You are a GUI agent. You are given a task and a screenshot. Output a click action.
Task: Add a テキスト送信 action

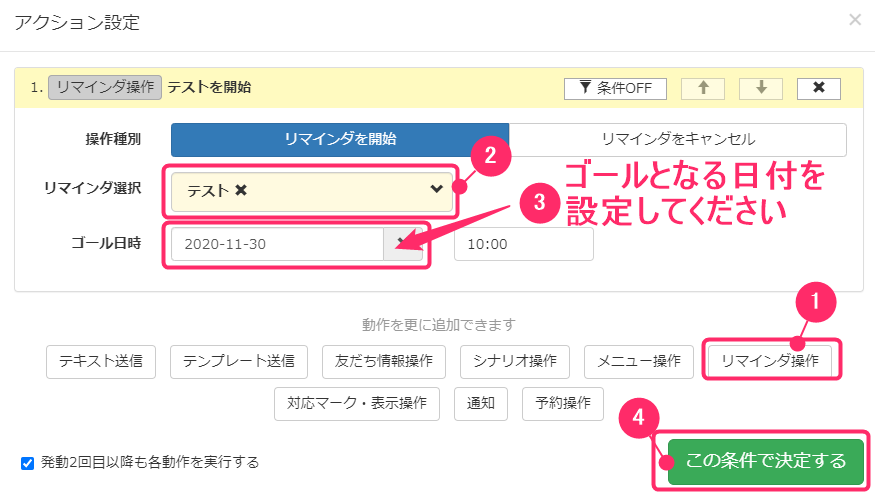point(101,361)
